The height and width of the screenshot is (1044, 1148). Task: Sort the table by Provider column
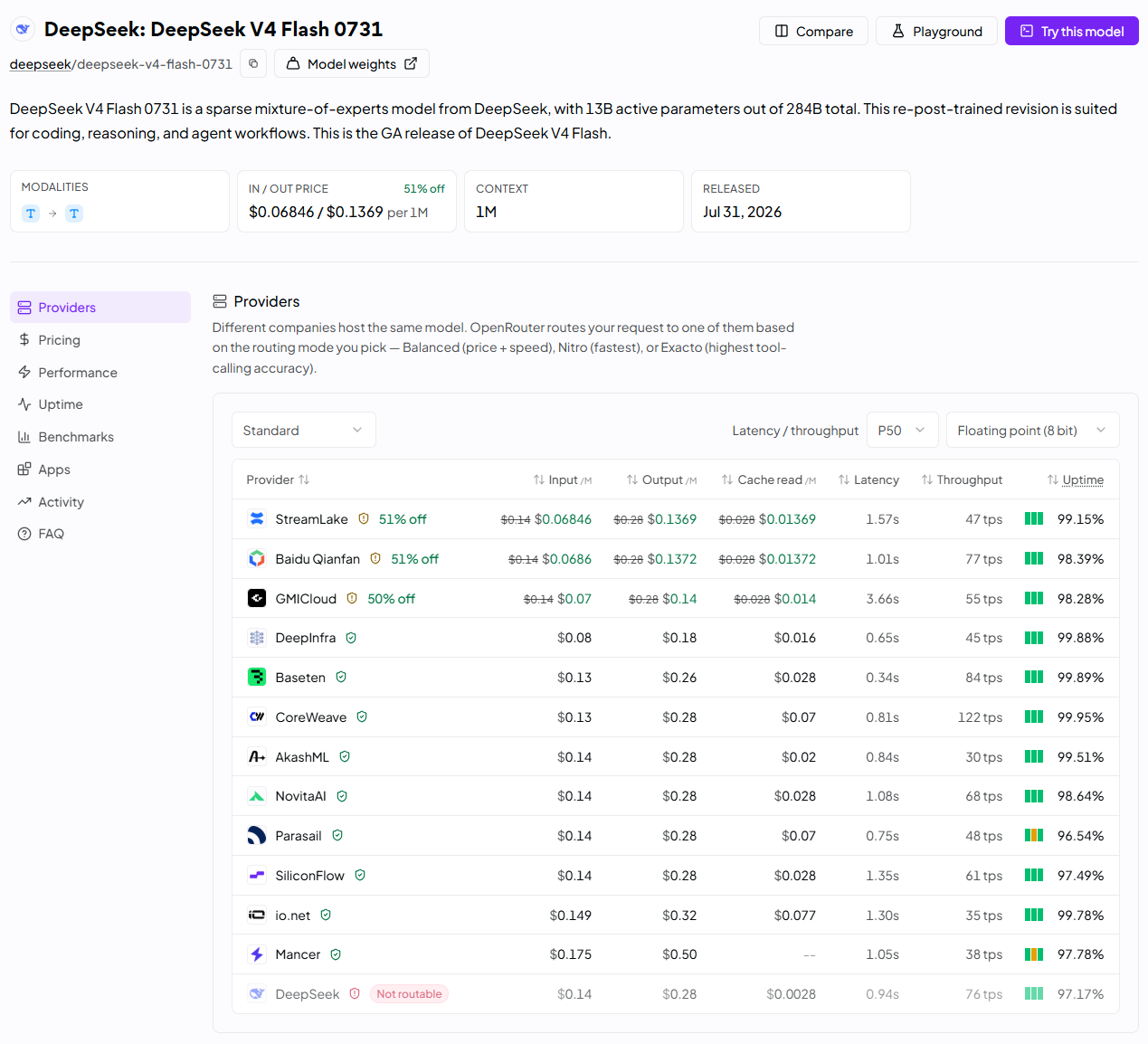pyautogui.click(x=278, y=479)
